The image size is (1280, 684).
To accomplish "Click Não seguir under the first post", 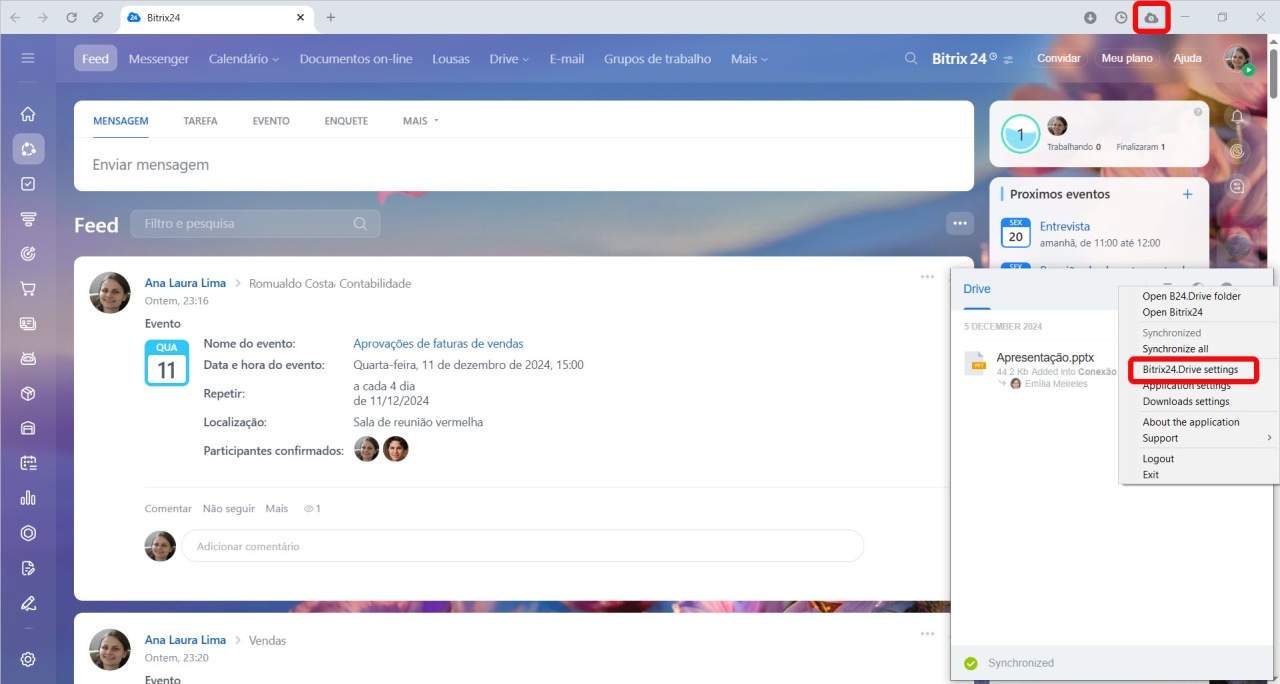I will coord(229,508).
